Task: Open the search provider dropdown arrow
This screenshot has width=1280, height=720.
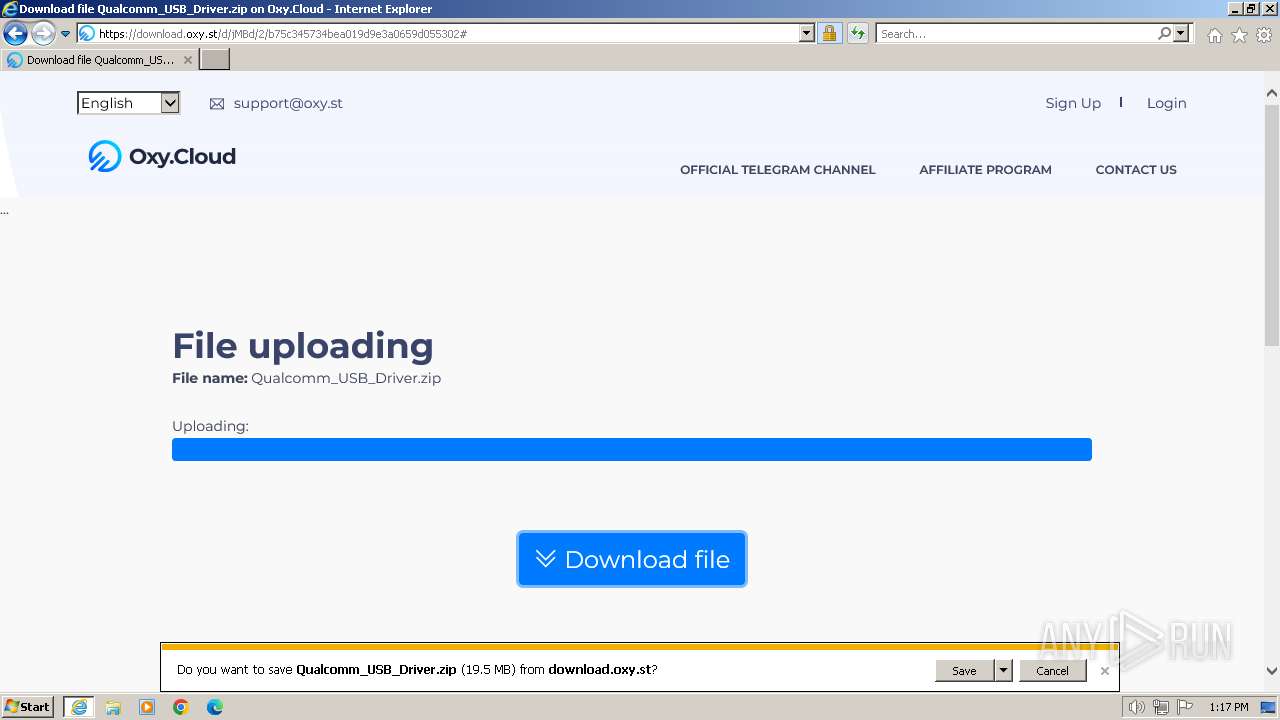Action: coord(1181,34)
